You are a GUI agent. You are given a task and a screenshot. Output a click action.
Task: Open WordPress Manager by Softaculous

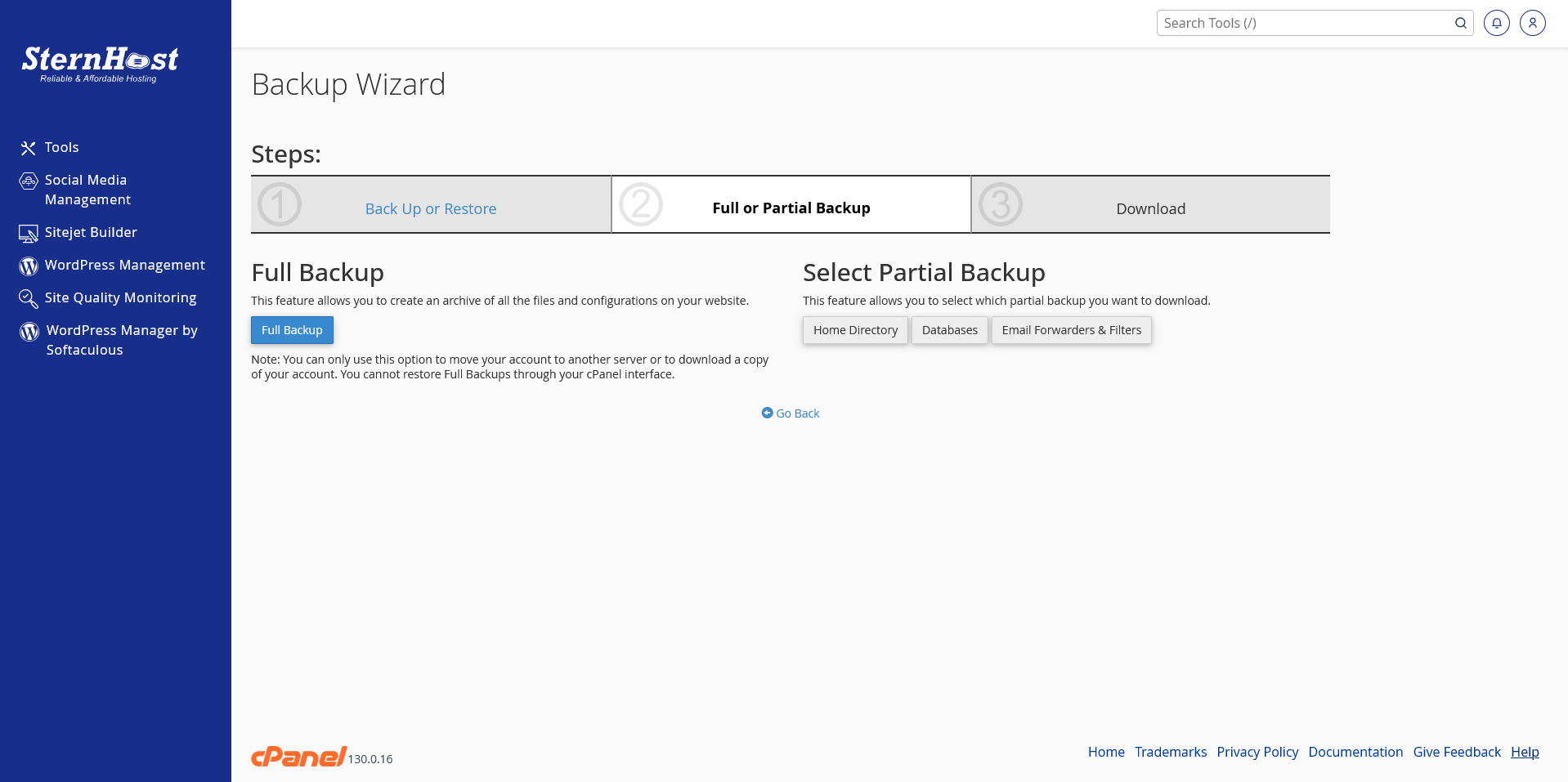click(121, 340)
